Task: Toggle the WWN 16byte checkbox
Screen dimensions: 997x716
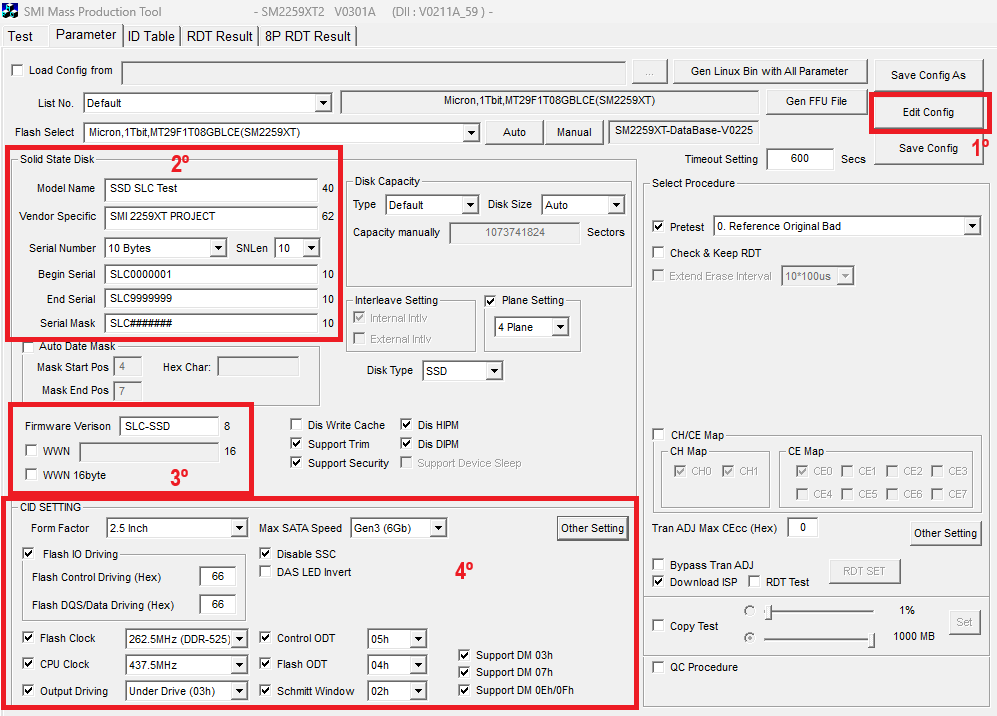Action: pos(31,474)
